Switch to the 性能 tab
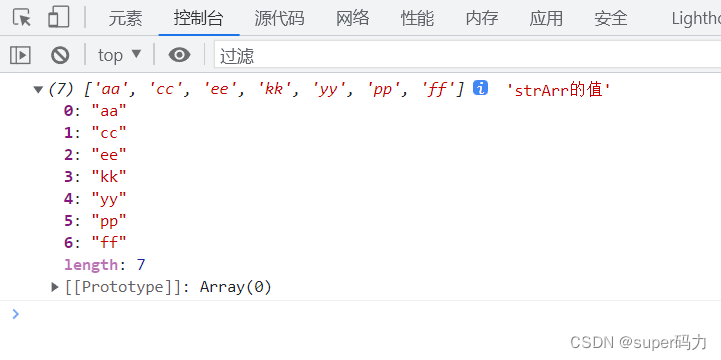 pos(417,18)
